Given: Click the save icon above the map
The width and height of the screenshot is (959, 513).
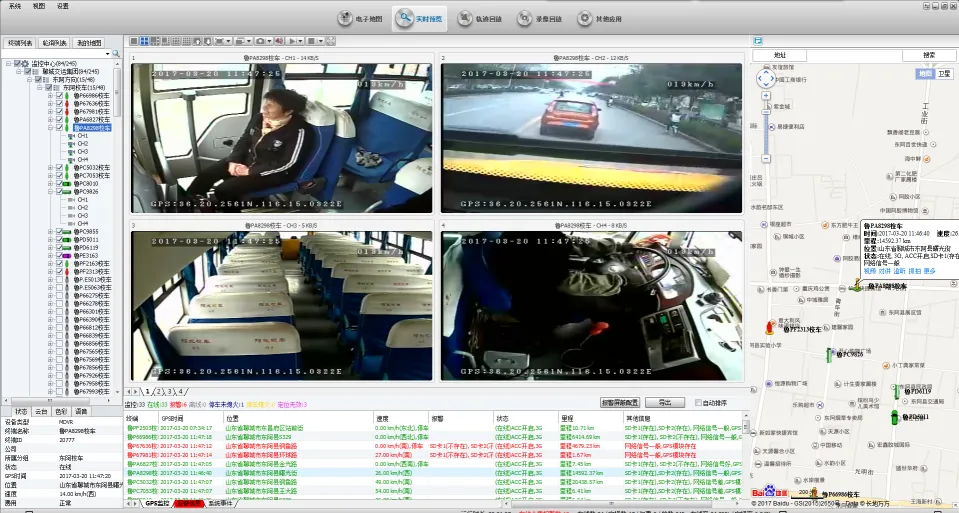Looking at the screenshot, I should 758,40.
